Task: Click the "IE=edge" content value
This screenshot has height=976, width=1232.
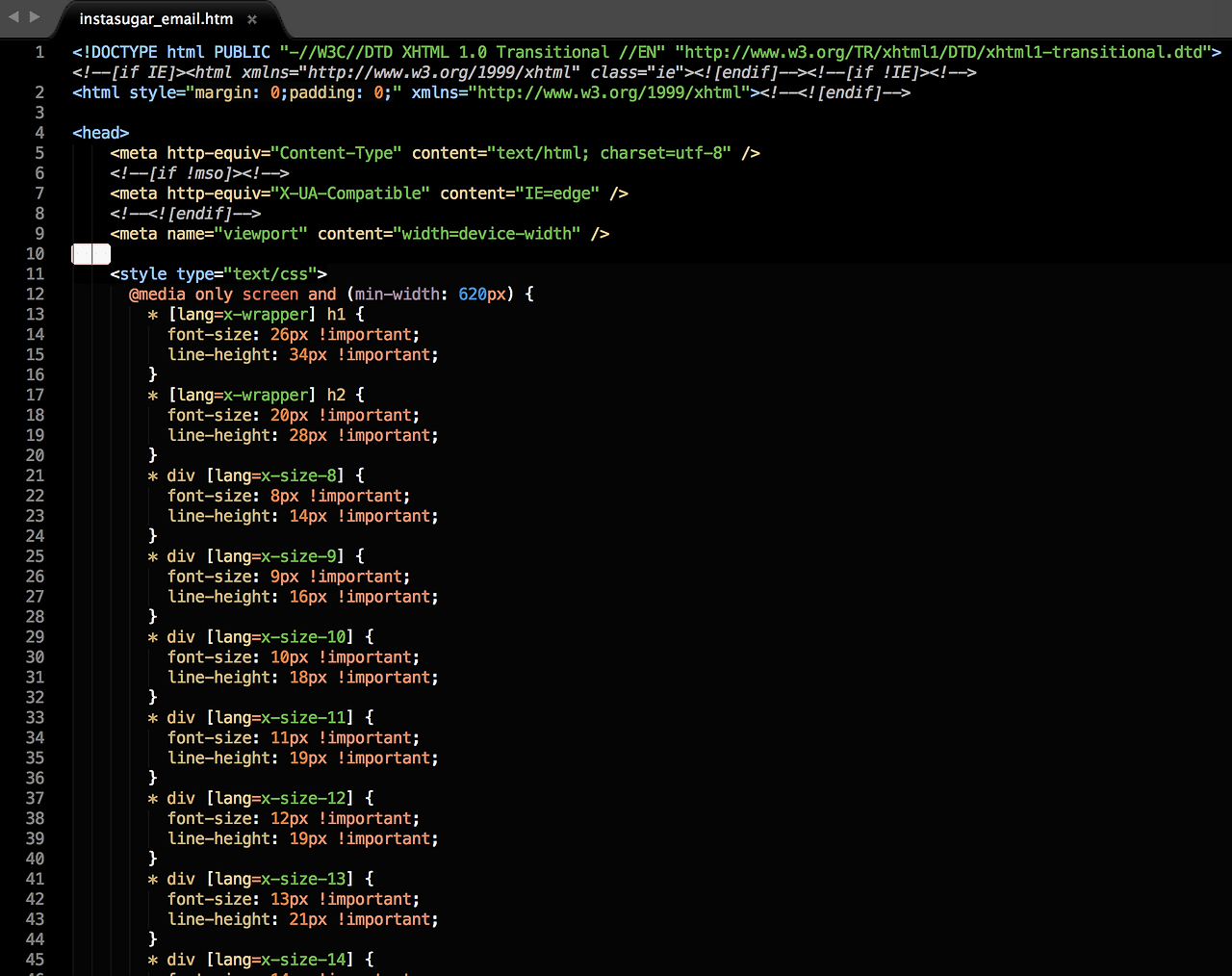Action: [x=557, y=193]
